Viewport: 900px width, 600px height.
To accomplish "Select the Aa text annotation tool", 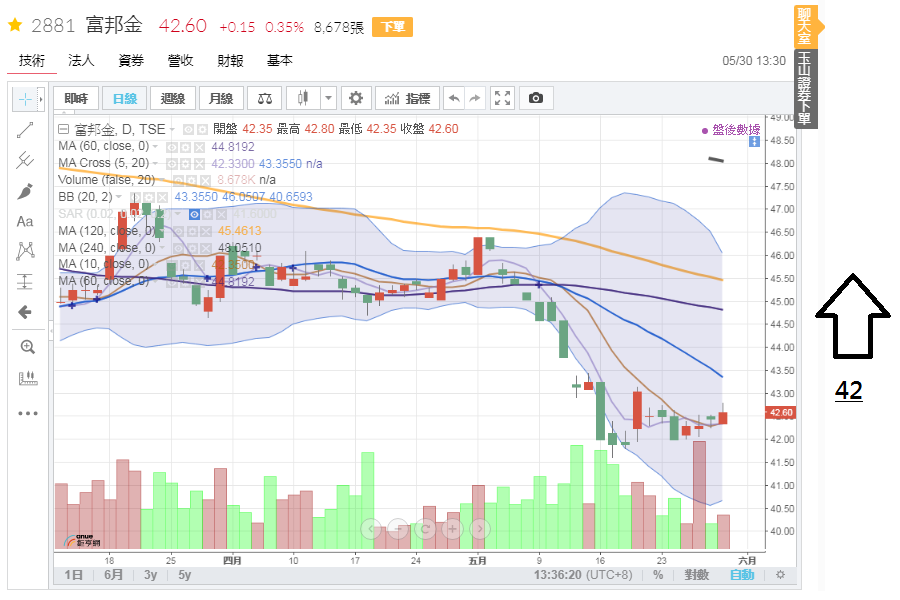I will coord(25,222).
